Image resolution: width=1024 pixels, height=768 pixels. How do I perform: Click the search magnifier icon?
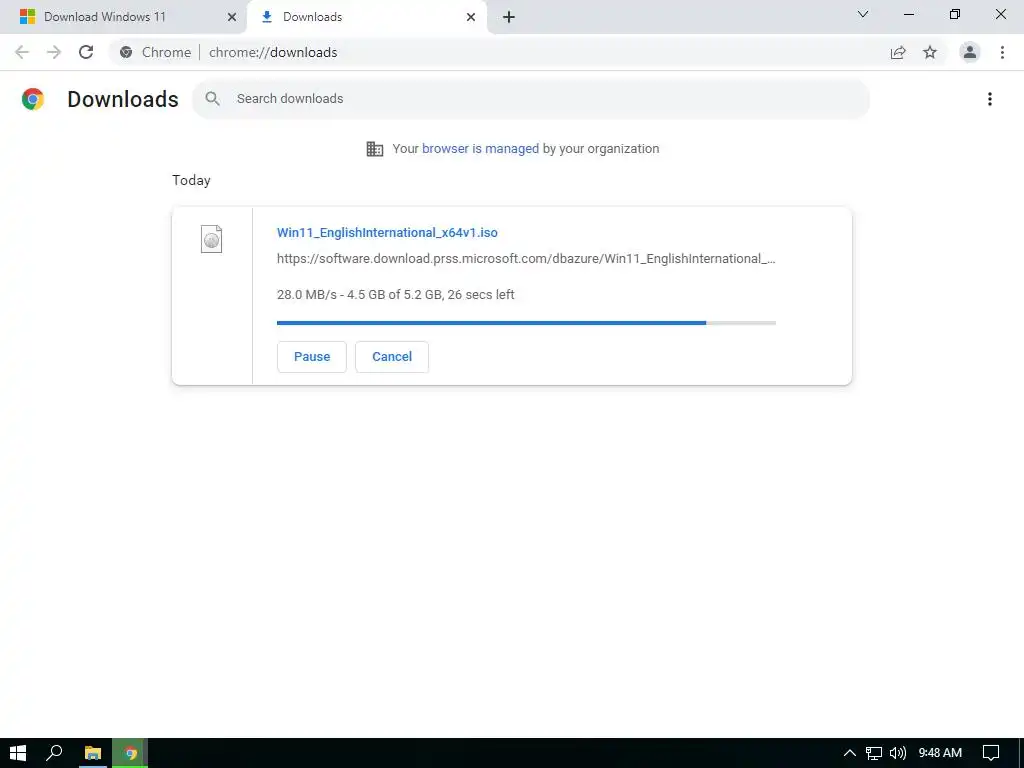[212, 99]
